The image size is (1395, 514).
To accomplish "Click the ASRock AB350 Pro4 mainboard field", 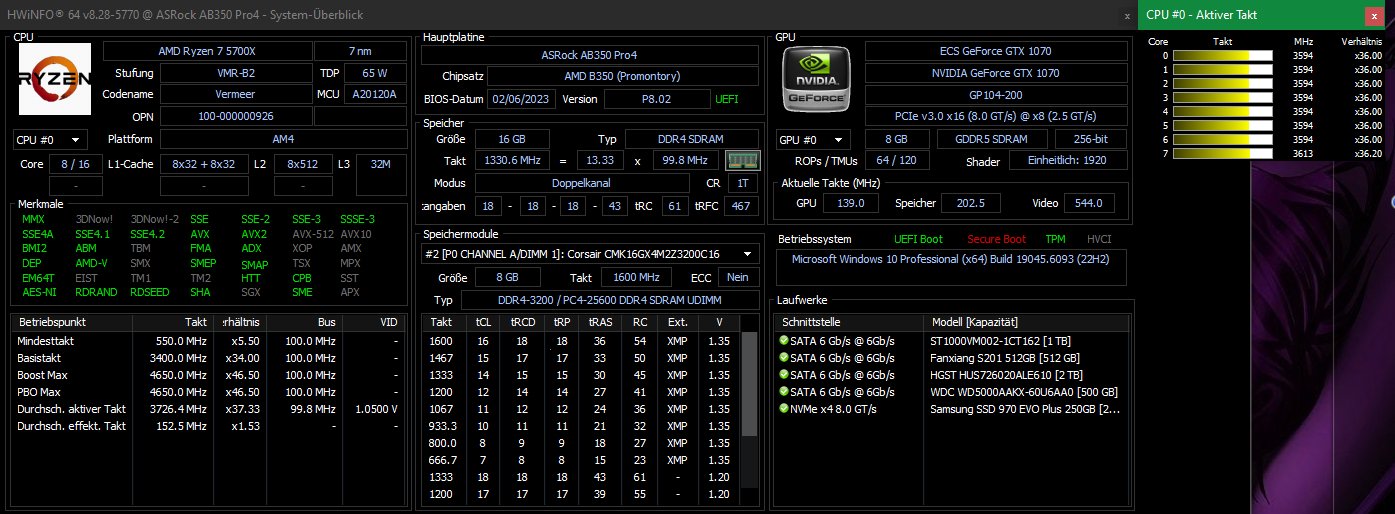I will [589, 55].
